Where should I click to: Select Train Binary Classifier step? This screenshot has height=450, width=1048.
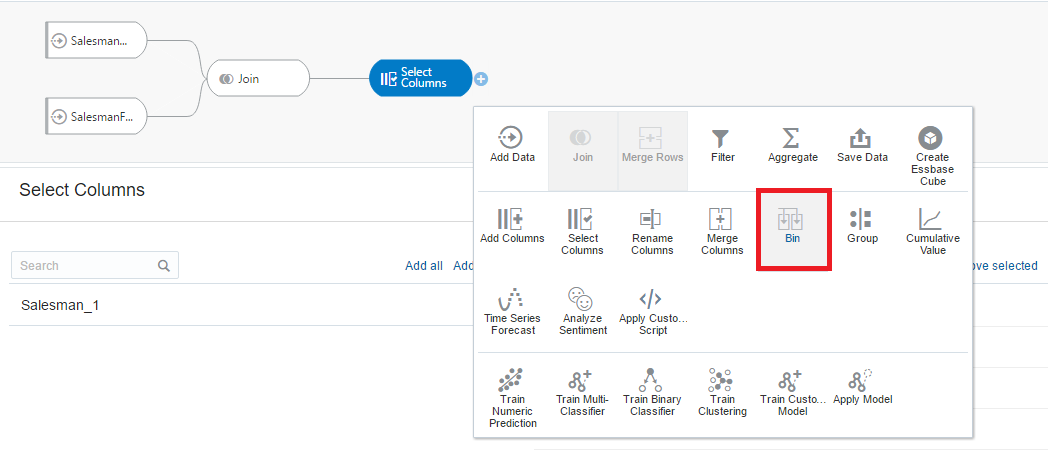coord(652,392)
